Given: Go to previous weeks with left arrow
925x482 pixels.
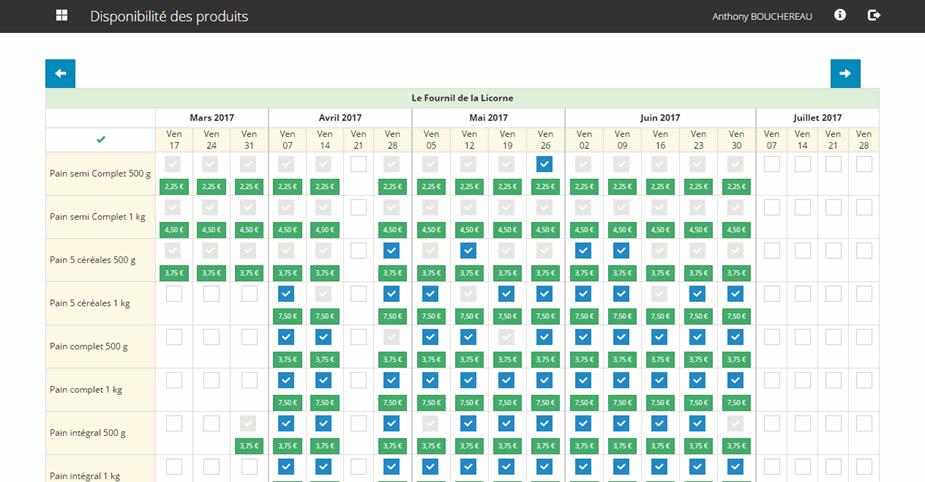Looking at the screenshot, I should (60, 73).
